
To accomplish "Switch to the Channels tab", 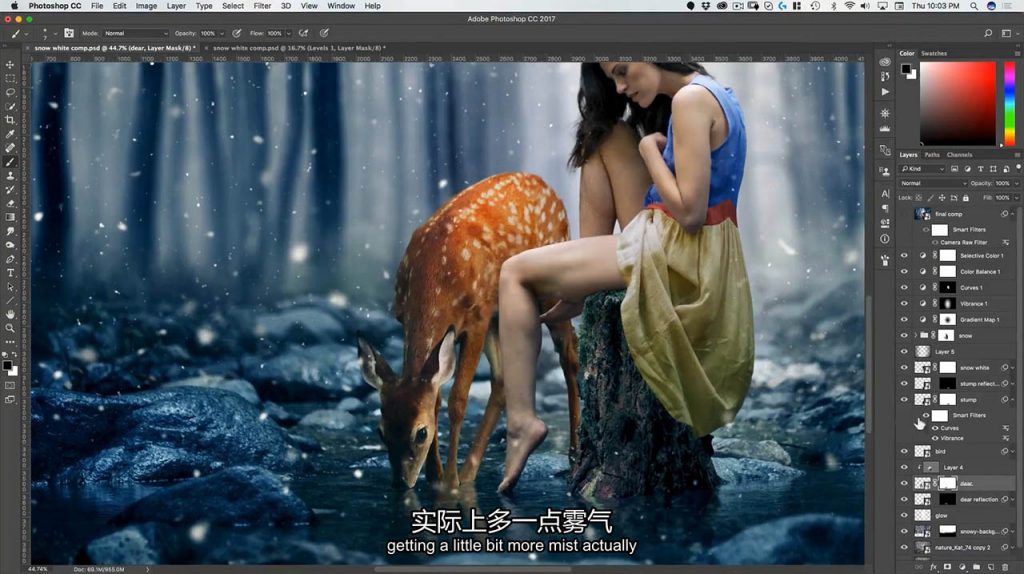I will pyautogui.click(x=959, y=155).
